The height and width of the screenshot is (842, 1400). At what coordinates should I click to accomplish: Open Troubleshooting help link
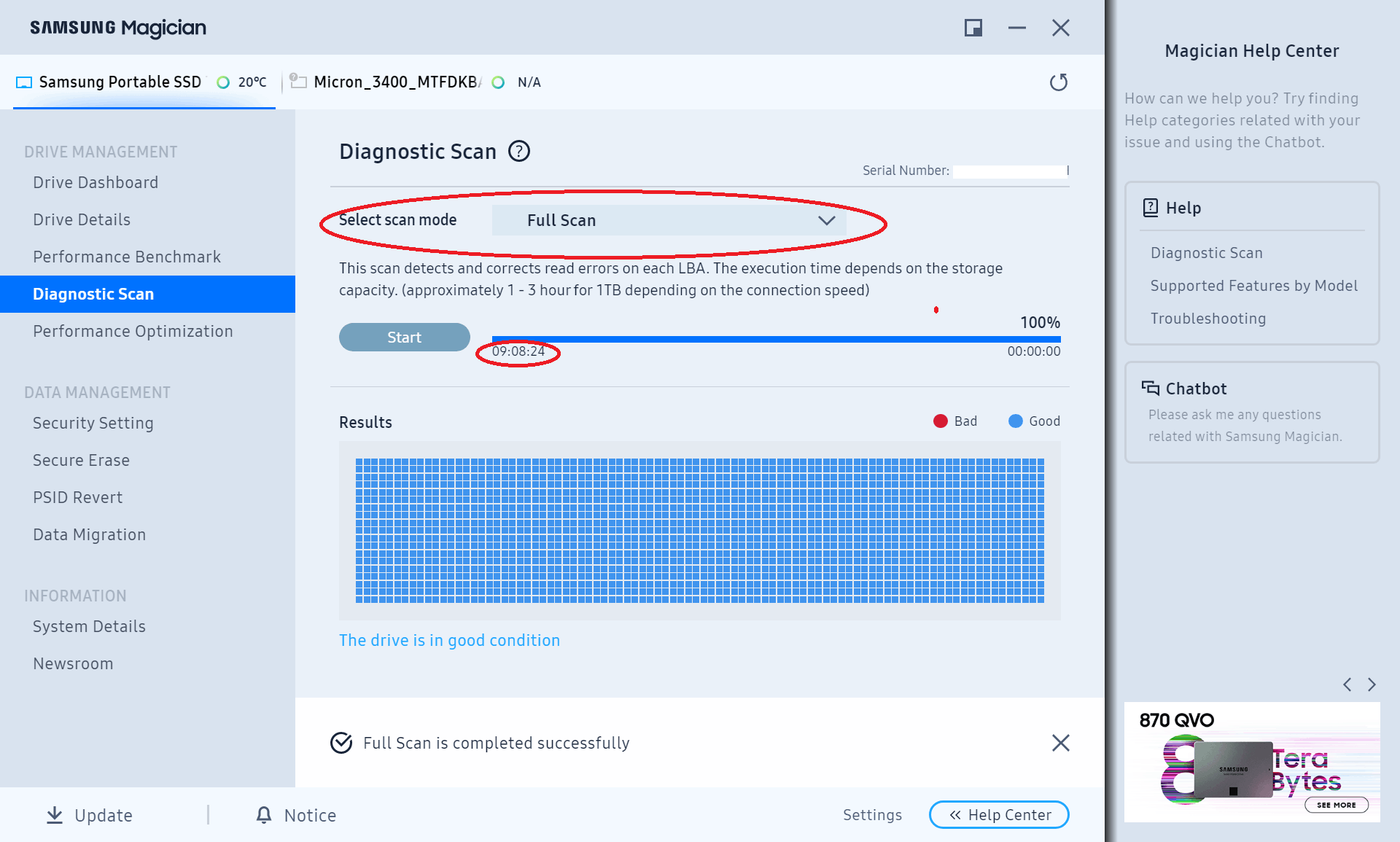pyautogui.click(x=1207, y=319)
